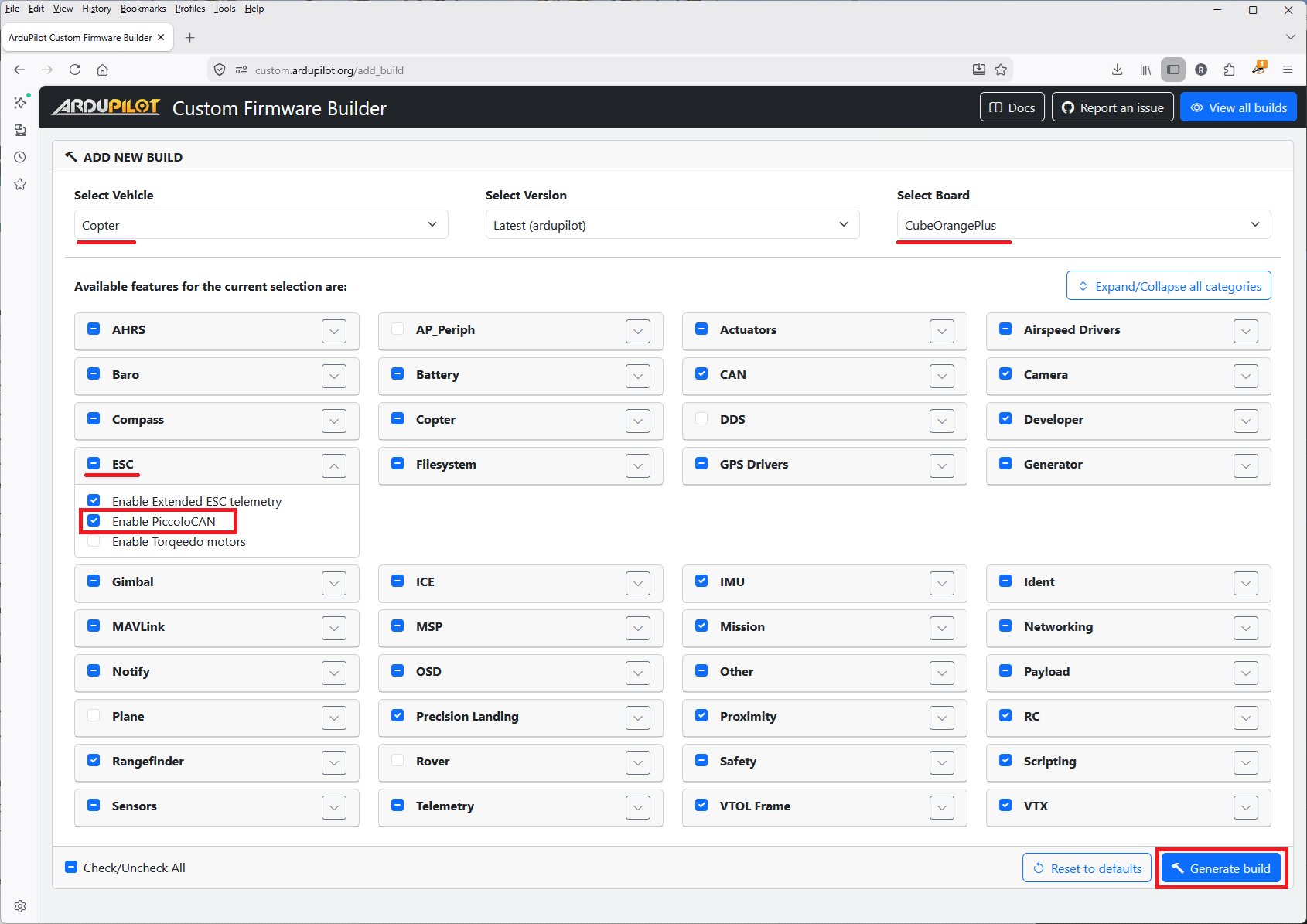Viewport: 1307px width, 924px height.
Task: Open the Select Board dropdown
Action: click(x=1083, y=225)
